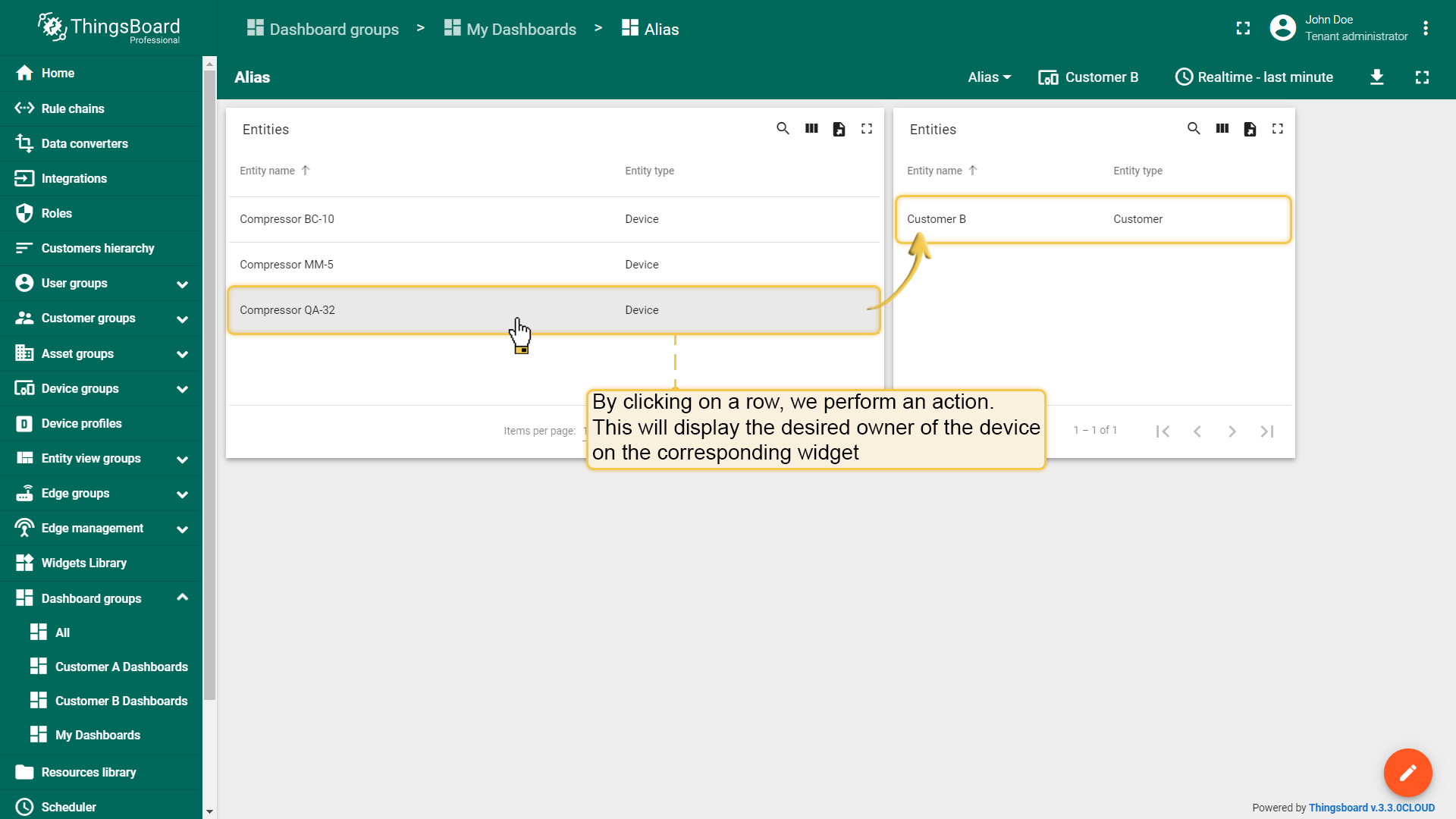Screen dimensions: 1456x819
Task: Expand dashboard to fullscreen in toolbar
Action: coord(1423,77)
